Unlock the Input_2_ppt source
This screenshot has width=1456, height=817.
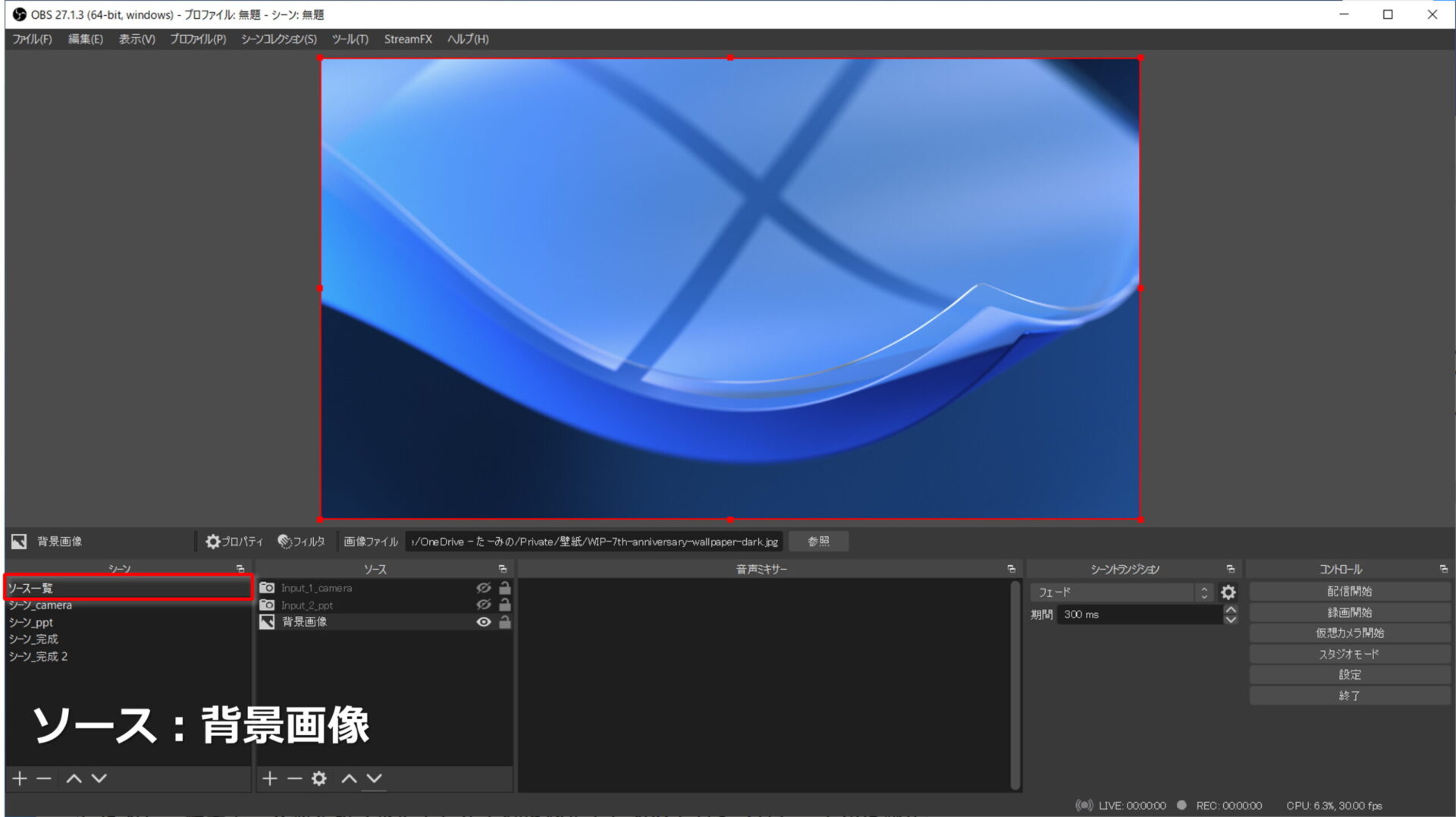point(505,605)
